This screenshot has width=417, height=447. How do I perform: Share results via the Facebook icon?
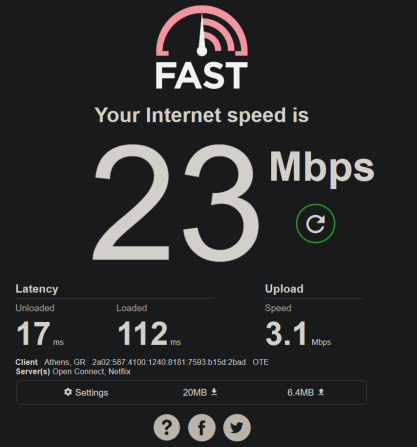click(202, 427)
